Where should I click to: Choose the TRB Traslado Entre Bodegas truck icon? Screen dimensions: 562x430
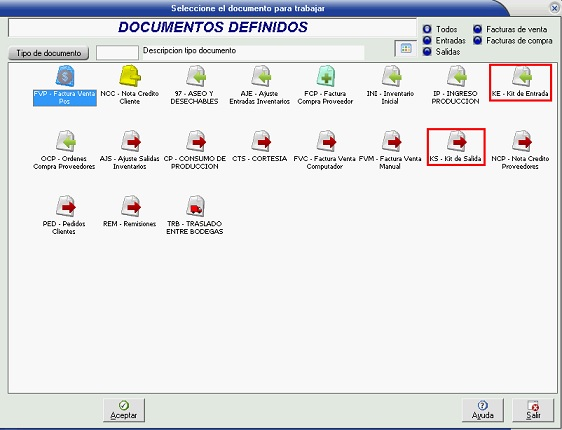[x=195, y=206]
